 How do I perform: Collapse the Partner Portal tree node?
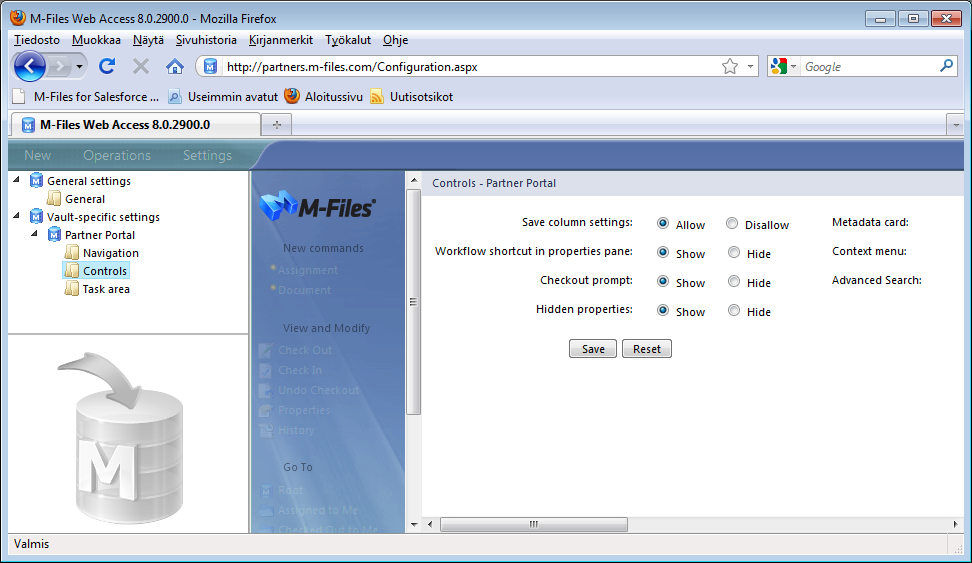(x=35, y=234)
